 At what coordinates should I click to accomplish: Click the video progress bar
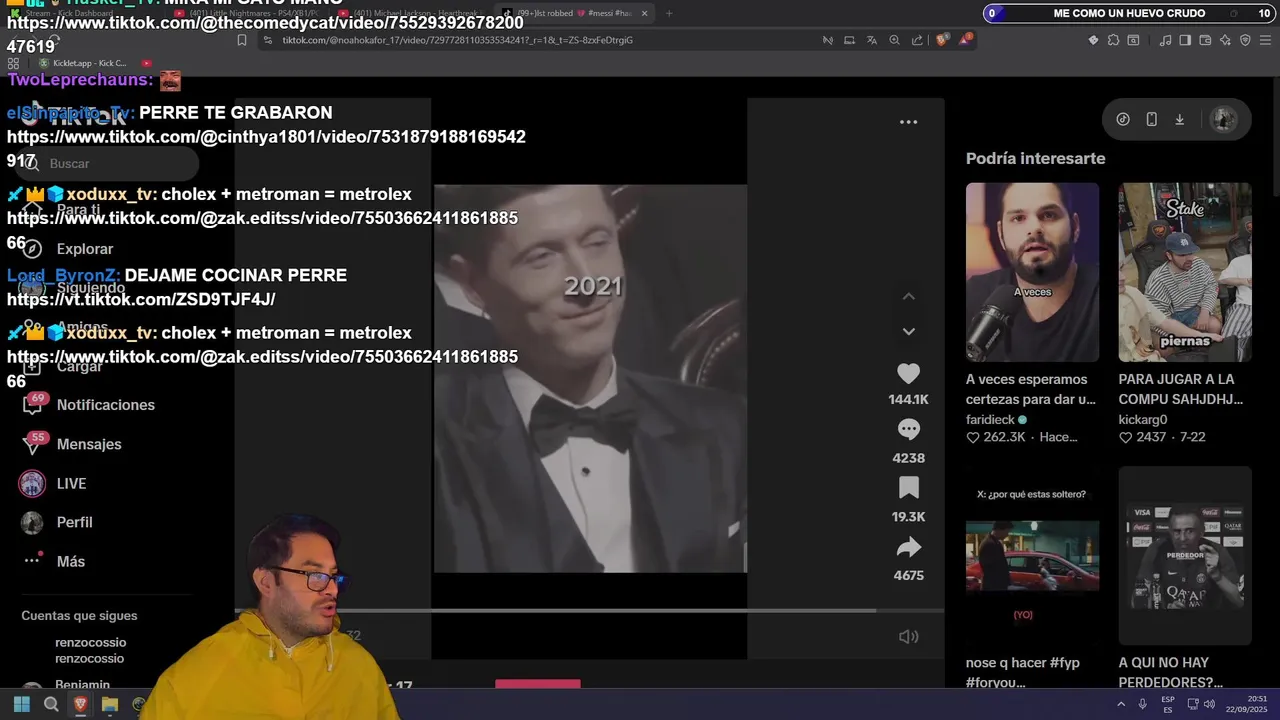click(589, 611)
